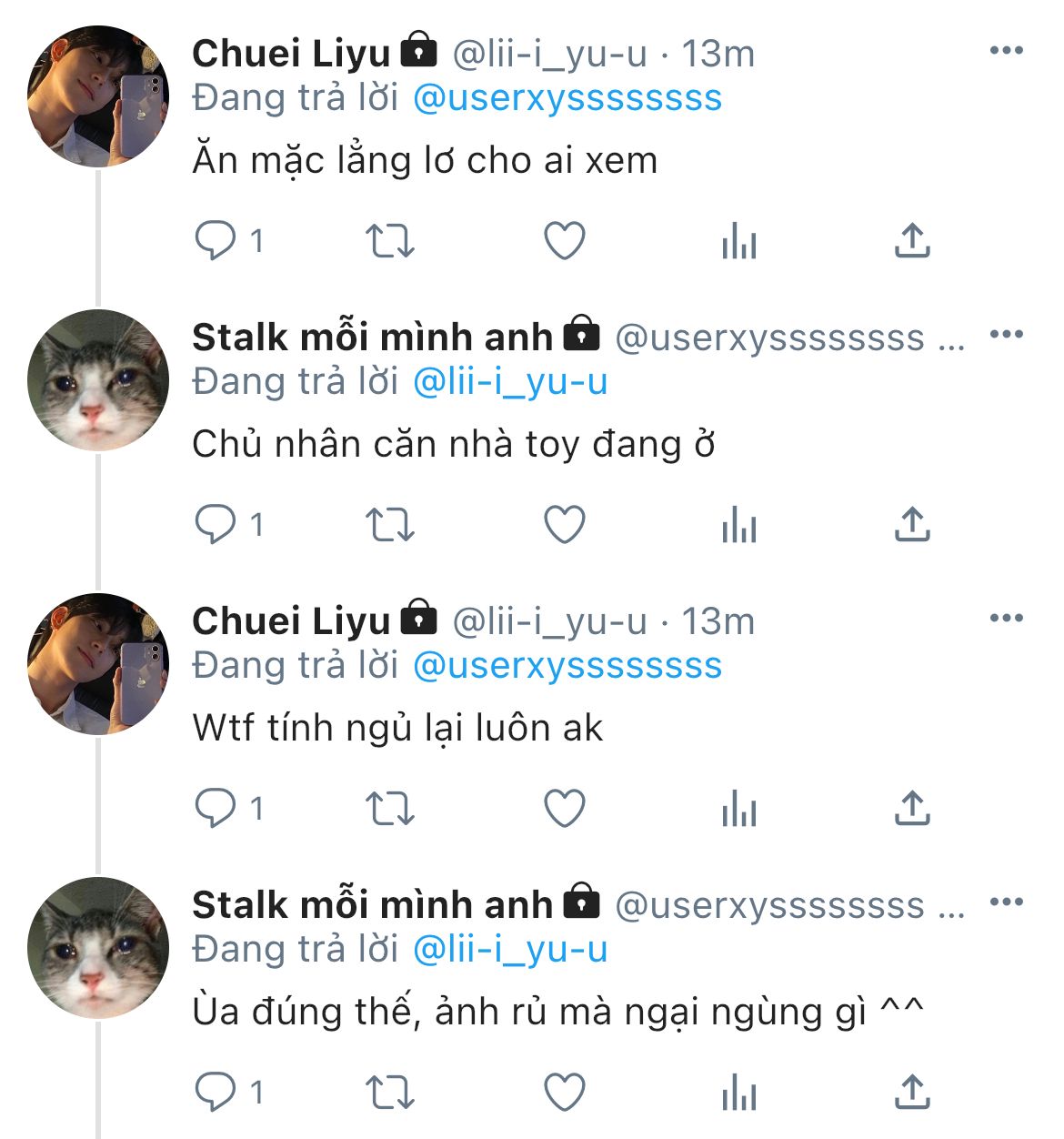Retweet the "Ùa đúng thế" tweet
Viewport: 1064px width, 1139px height.
coord(389,1093)
